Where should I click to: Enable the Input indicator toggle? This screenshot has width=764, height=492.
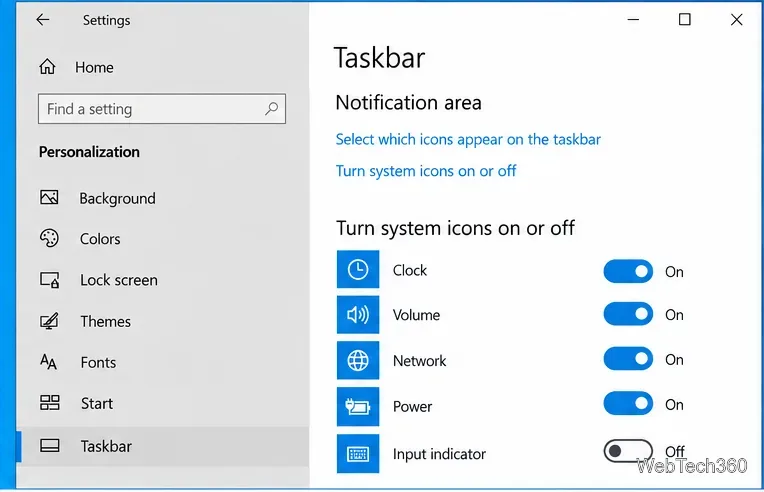click(628, 451)
